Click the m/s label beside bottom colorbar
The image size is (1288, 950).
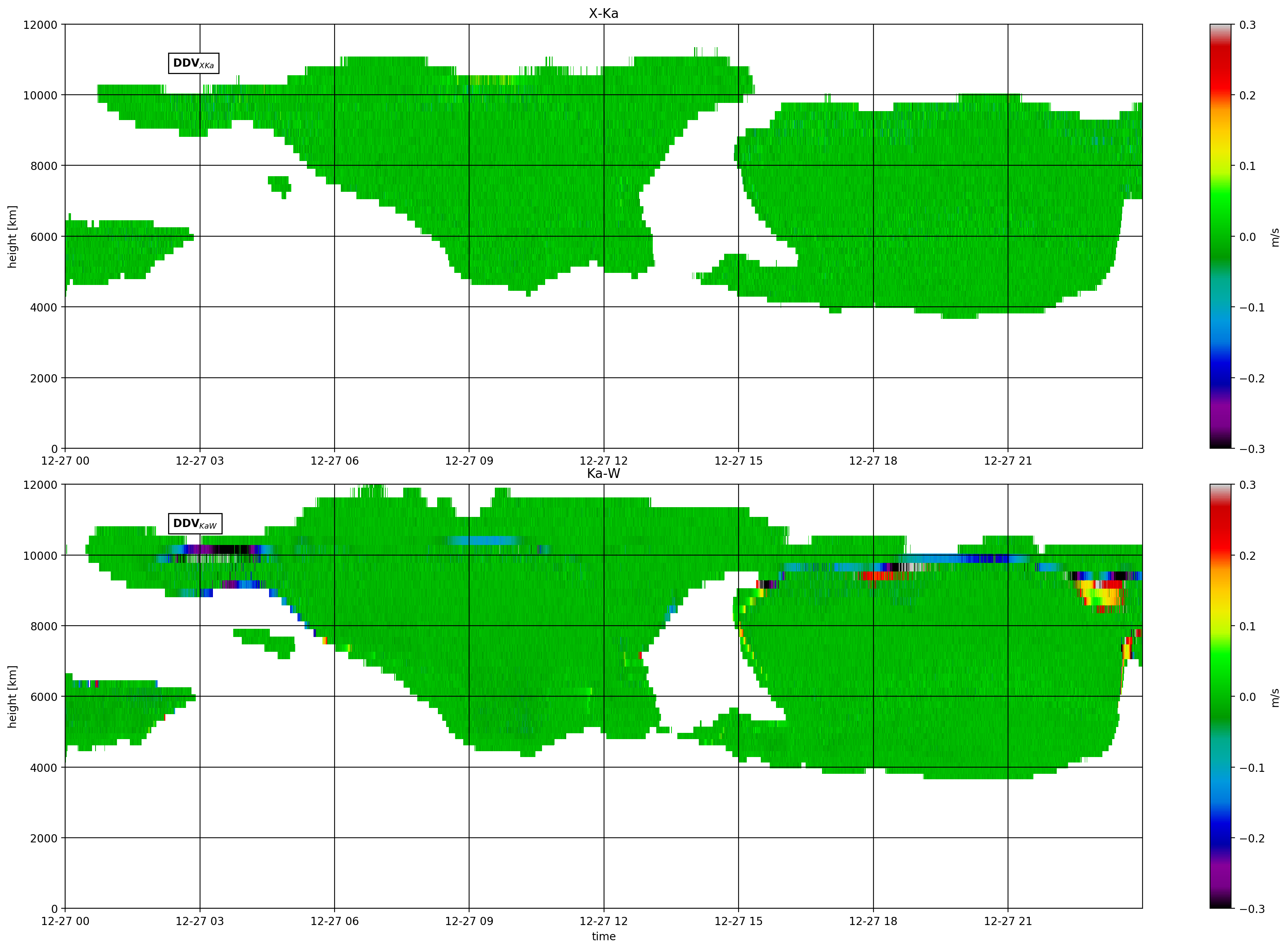(1276, 697)
